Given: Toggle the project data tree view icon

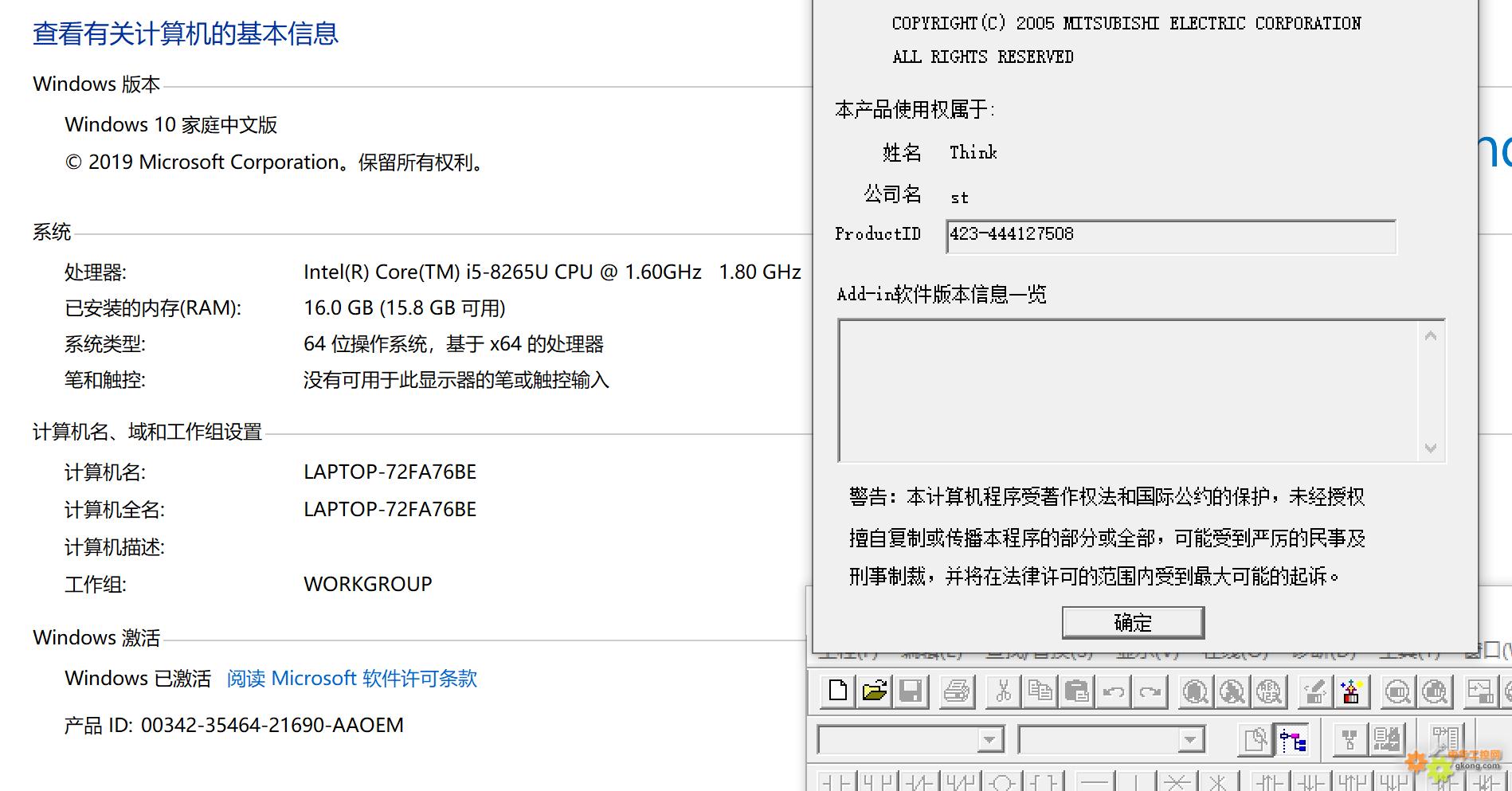Looking at the screenshot, I should pyautogui.click(x=1292, y=740).
